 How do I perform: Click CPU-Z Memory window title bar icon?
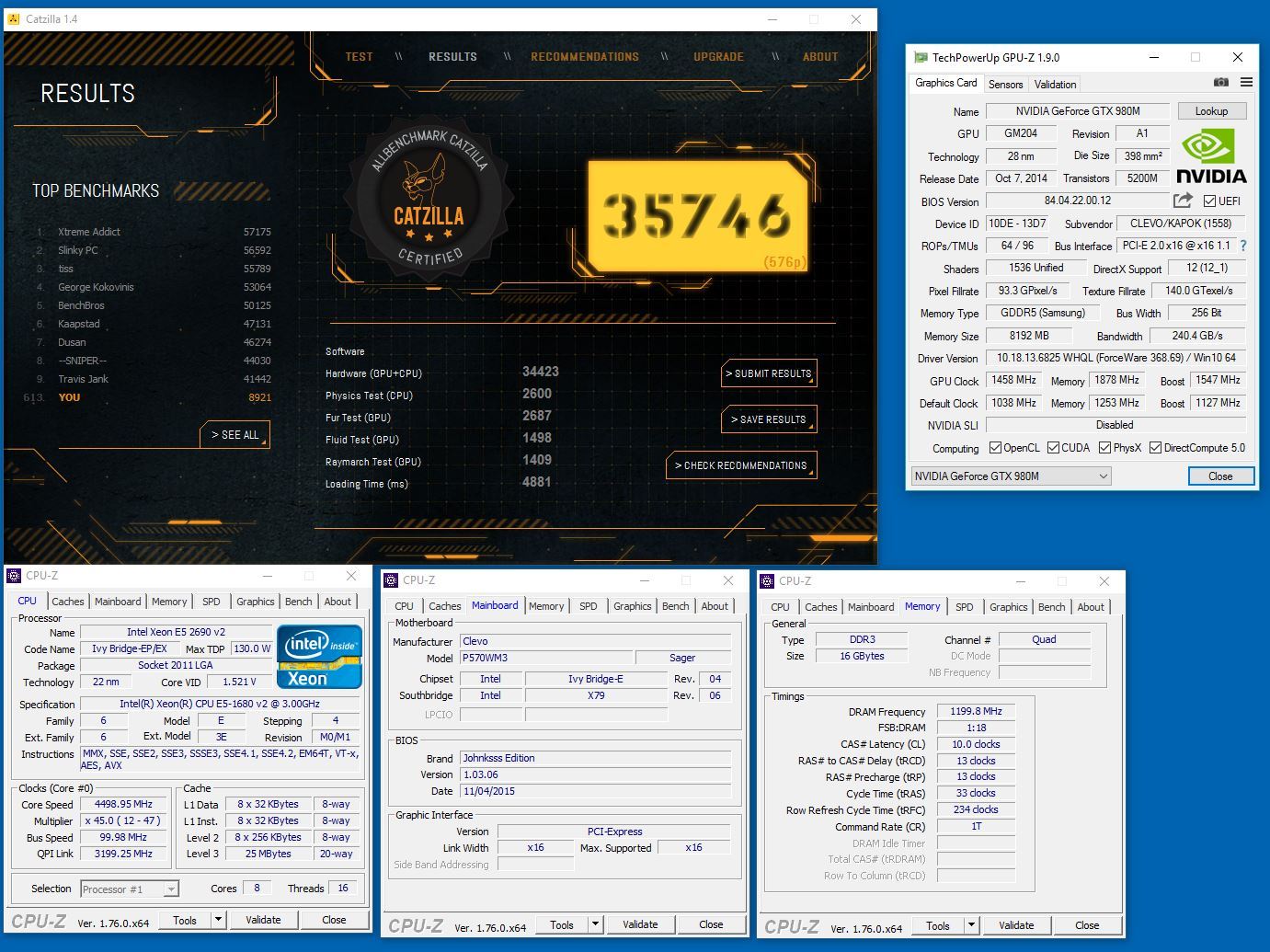pyautogui.click(x=767, y=581)
